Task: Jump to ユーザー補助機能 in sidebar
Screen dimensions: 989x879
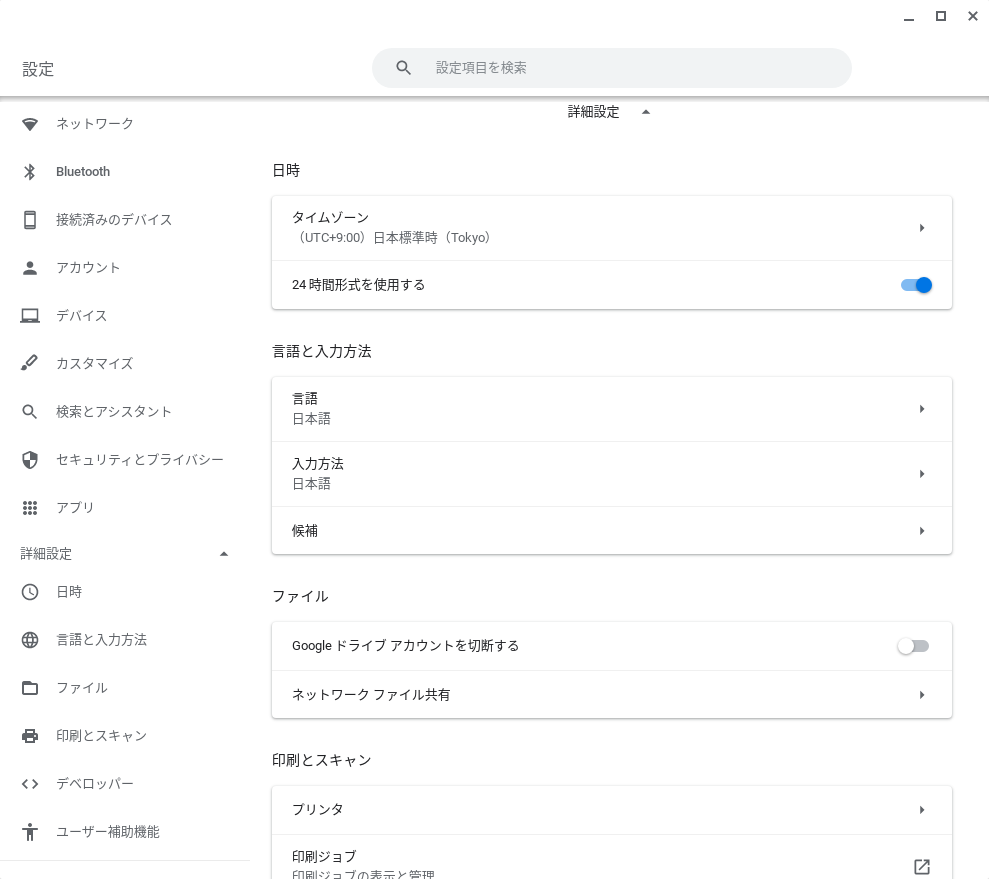Action: (x=107, y=832)
